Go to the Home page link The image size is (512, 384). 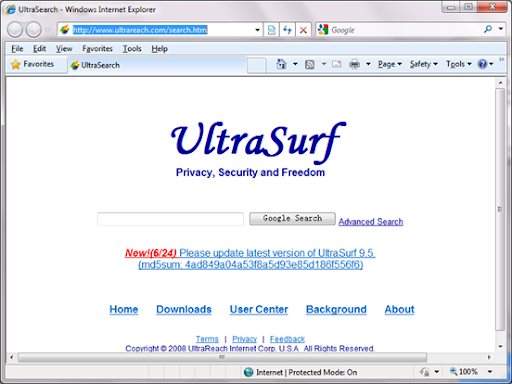click(x=124, y=309)
